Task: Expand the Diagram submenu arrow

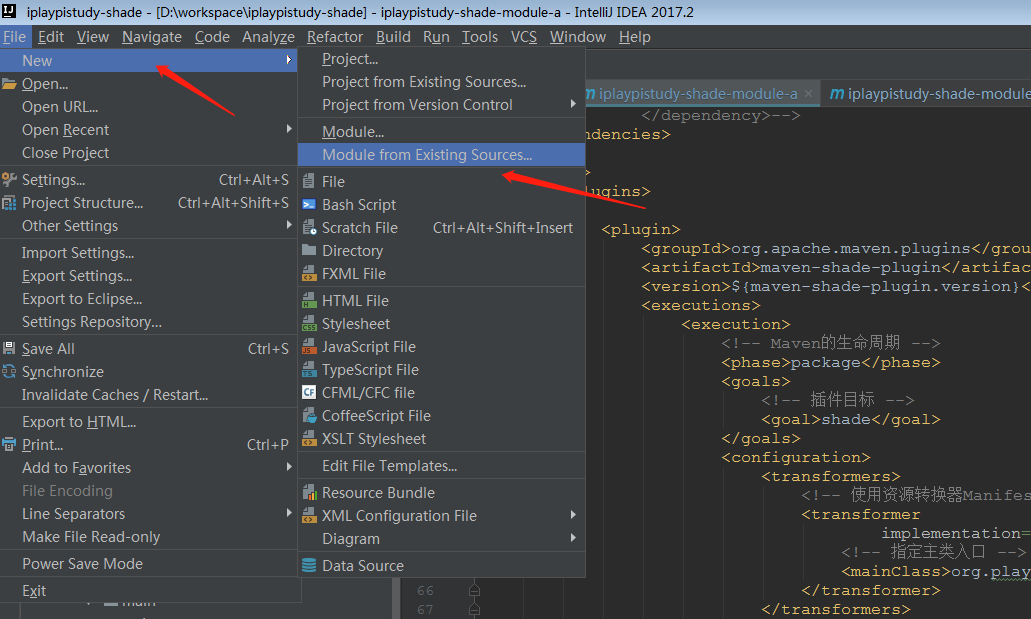Action: tap(573, 538)
